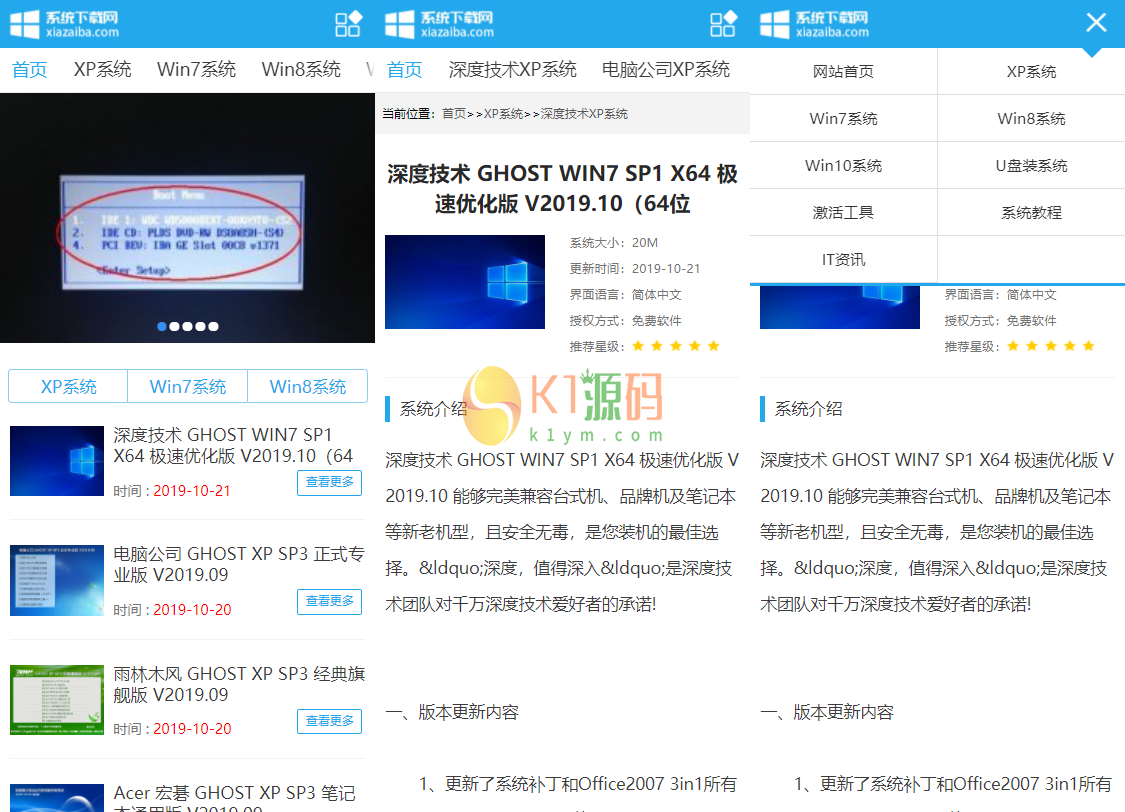1125x812 pixels.
Task: Open 深度技术 GHOST WIN7 SP1 X64 list title
Action: (x=233, y=445)
